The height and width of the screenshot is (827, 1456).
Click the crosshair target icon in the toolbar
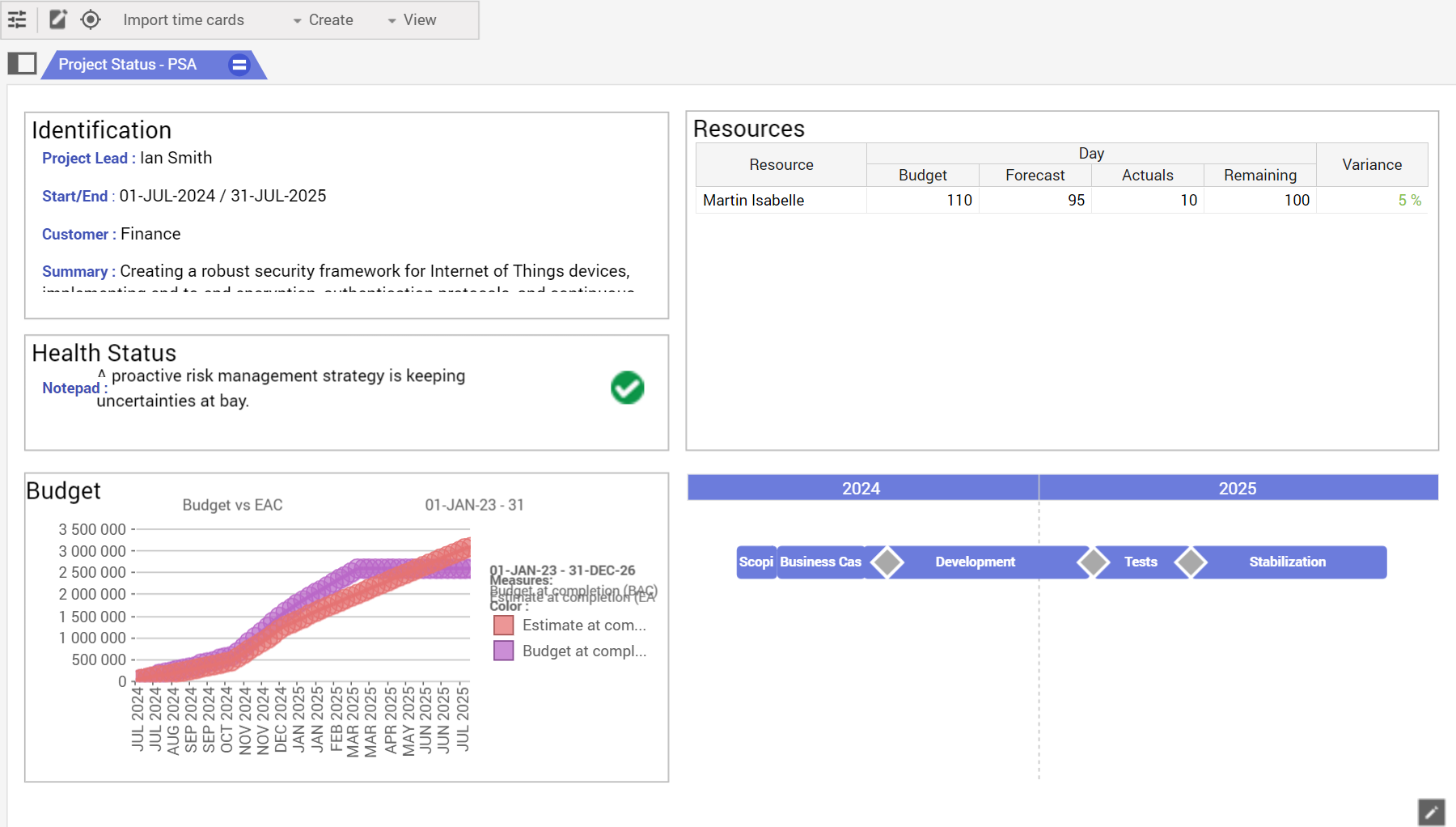(91, 19)
